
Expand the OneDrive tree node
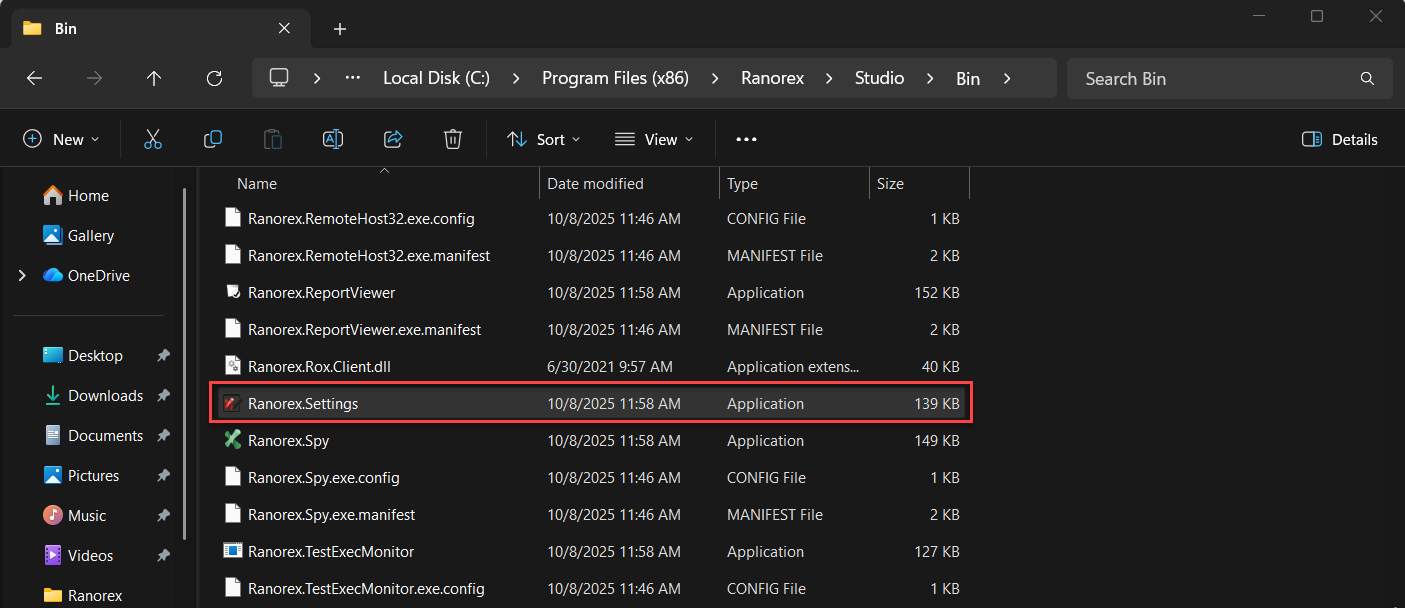(22, 276)
